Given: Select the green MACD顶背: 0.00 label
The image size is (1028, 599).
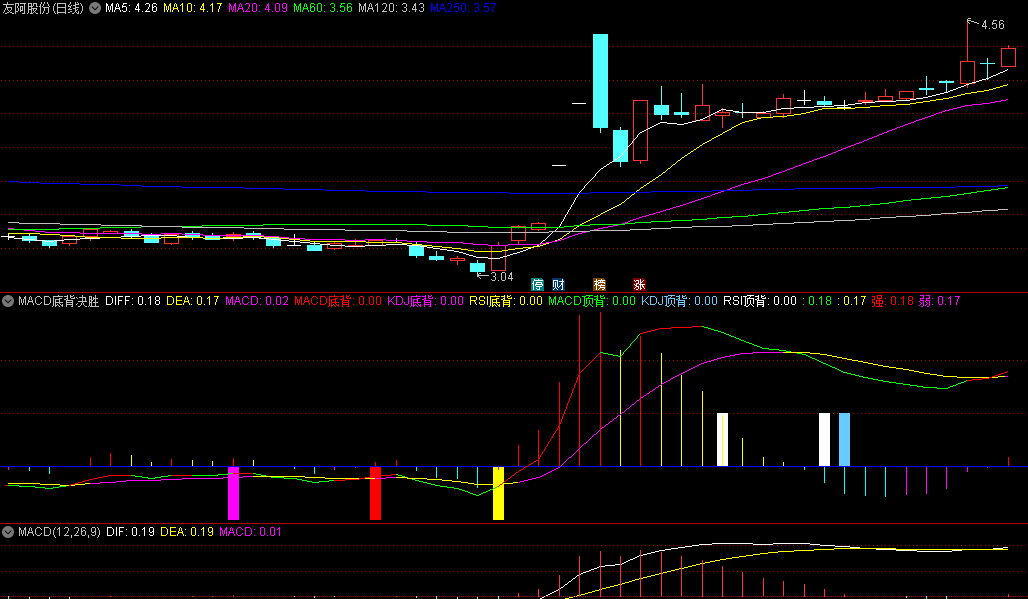Looking at the screenshot, I should 592,301.
